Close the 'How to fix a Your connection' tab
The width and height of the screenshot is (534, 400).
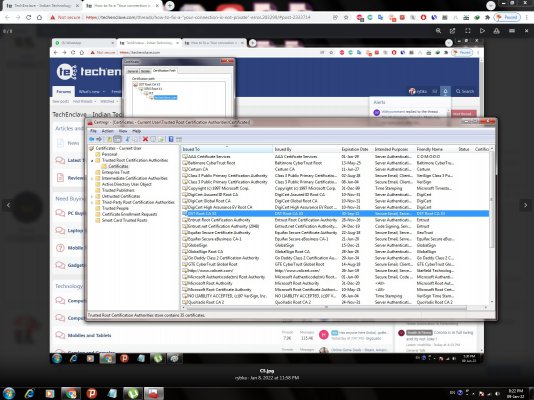tap(158, 6)
